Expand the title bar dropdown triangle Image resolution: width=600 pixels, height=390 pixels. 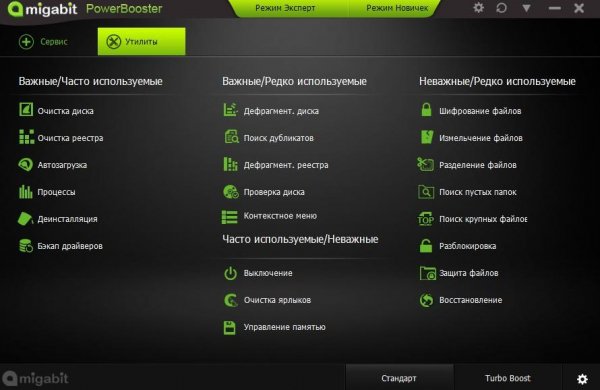(x=527, y=8)
